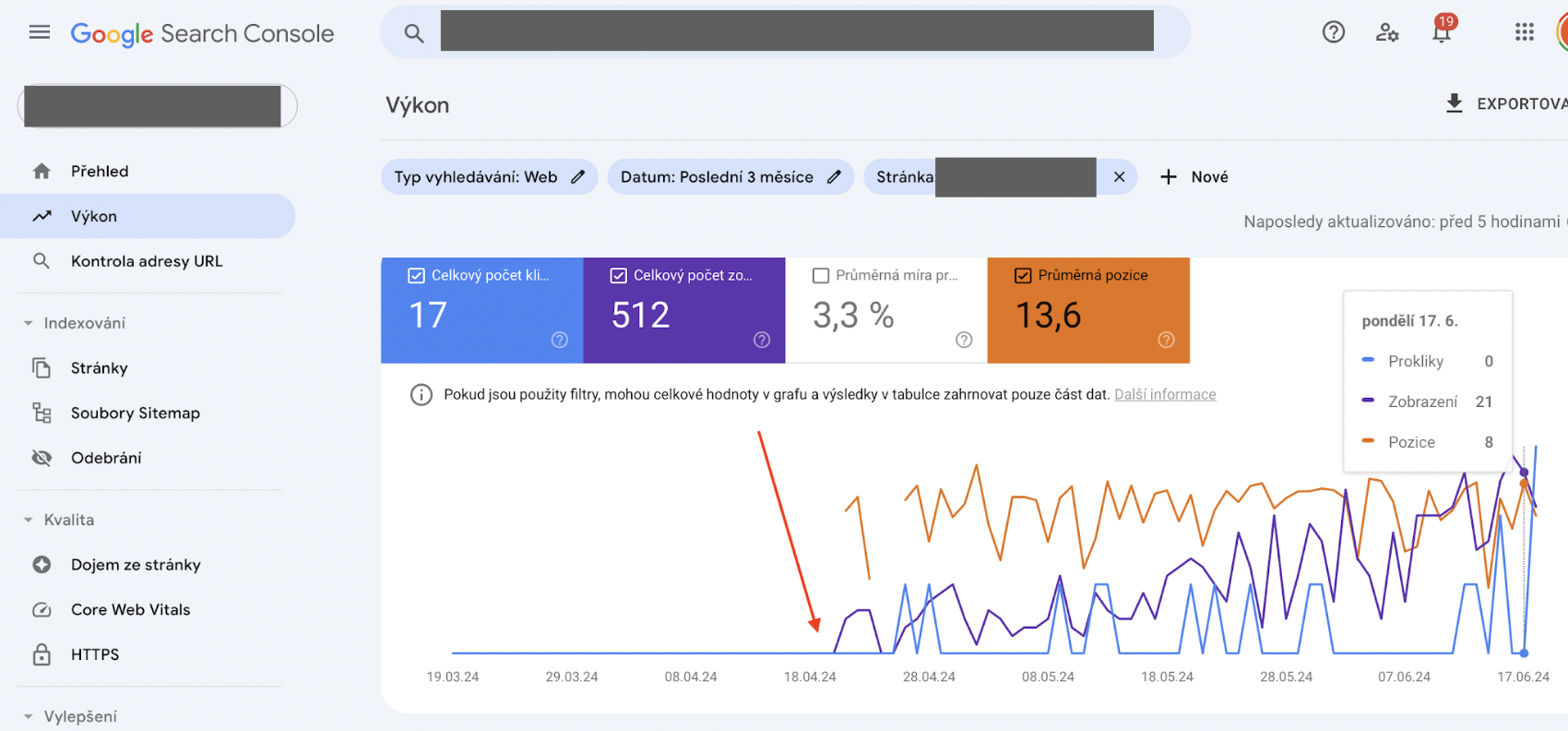Screen dimensions: 1568x731
Task: Click the Dojem ze stránky icon
Action: pyautogui.click(x=42, y=565)
